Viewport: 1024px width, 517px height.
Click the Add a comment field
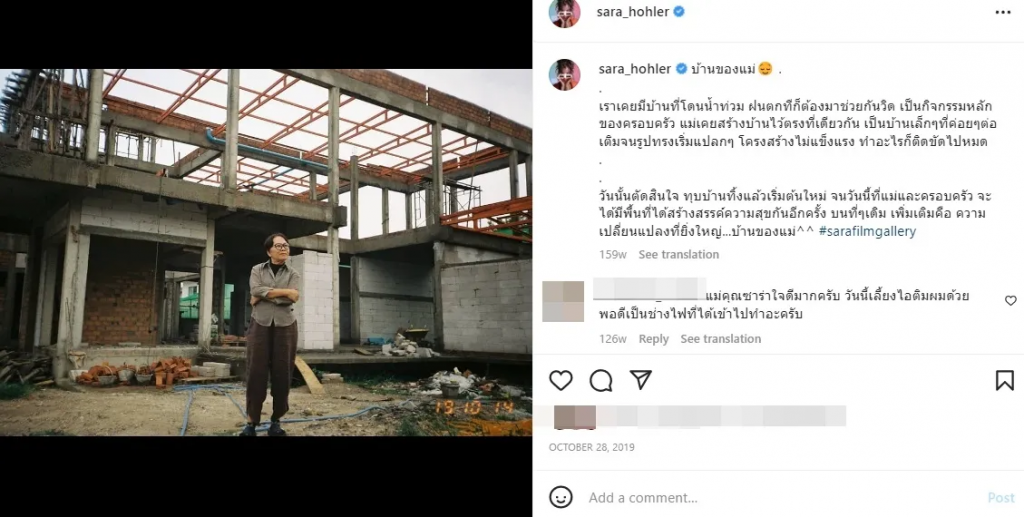(781, 498)
